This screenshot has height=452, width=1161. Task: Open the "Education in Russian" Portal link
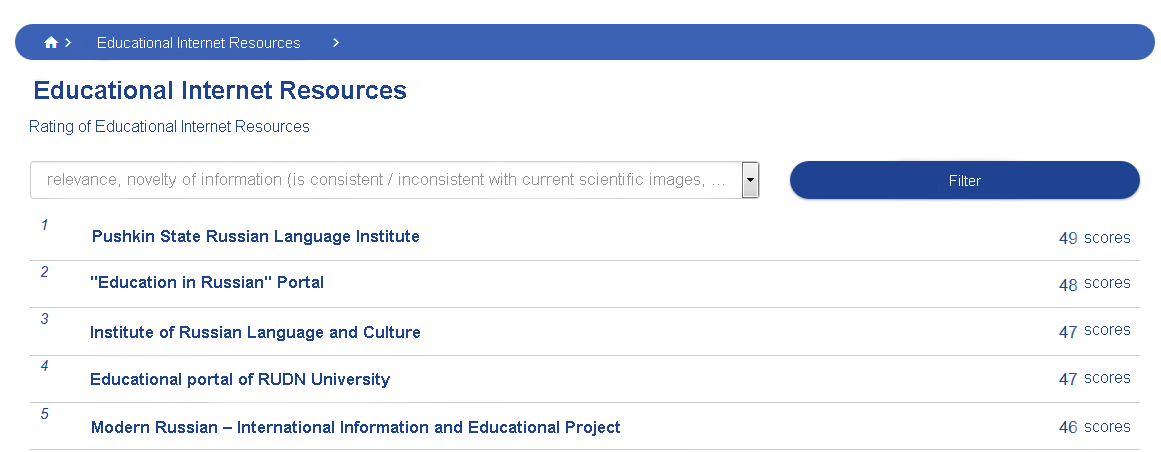click(x=207, y=282)
